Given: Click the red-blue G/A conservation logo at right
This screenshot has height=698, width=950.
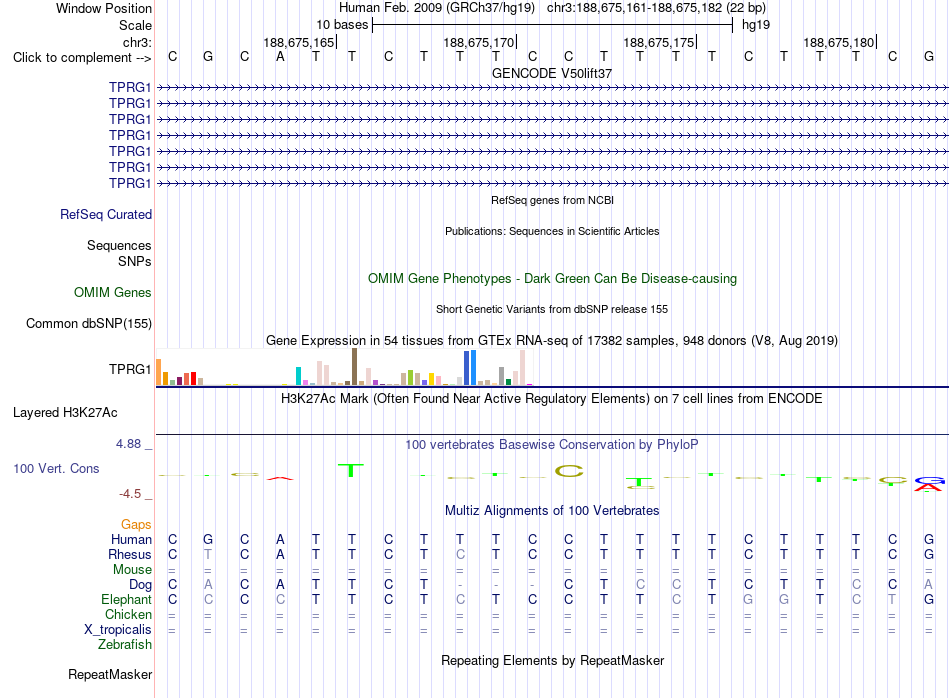Looking at the screenshot, I should (x=929, y=484).
